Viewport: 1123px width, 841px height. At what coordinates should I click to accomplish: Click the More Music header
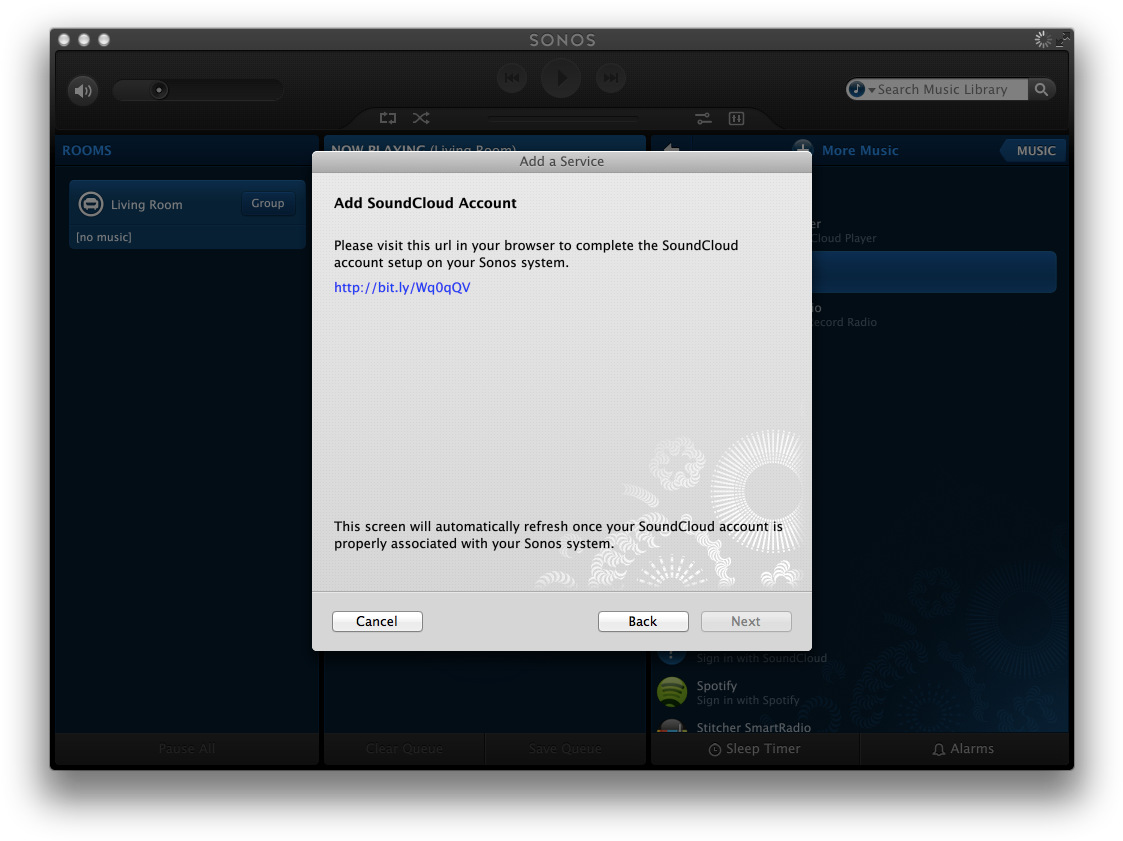pos(859,150)
